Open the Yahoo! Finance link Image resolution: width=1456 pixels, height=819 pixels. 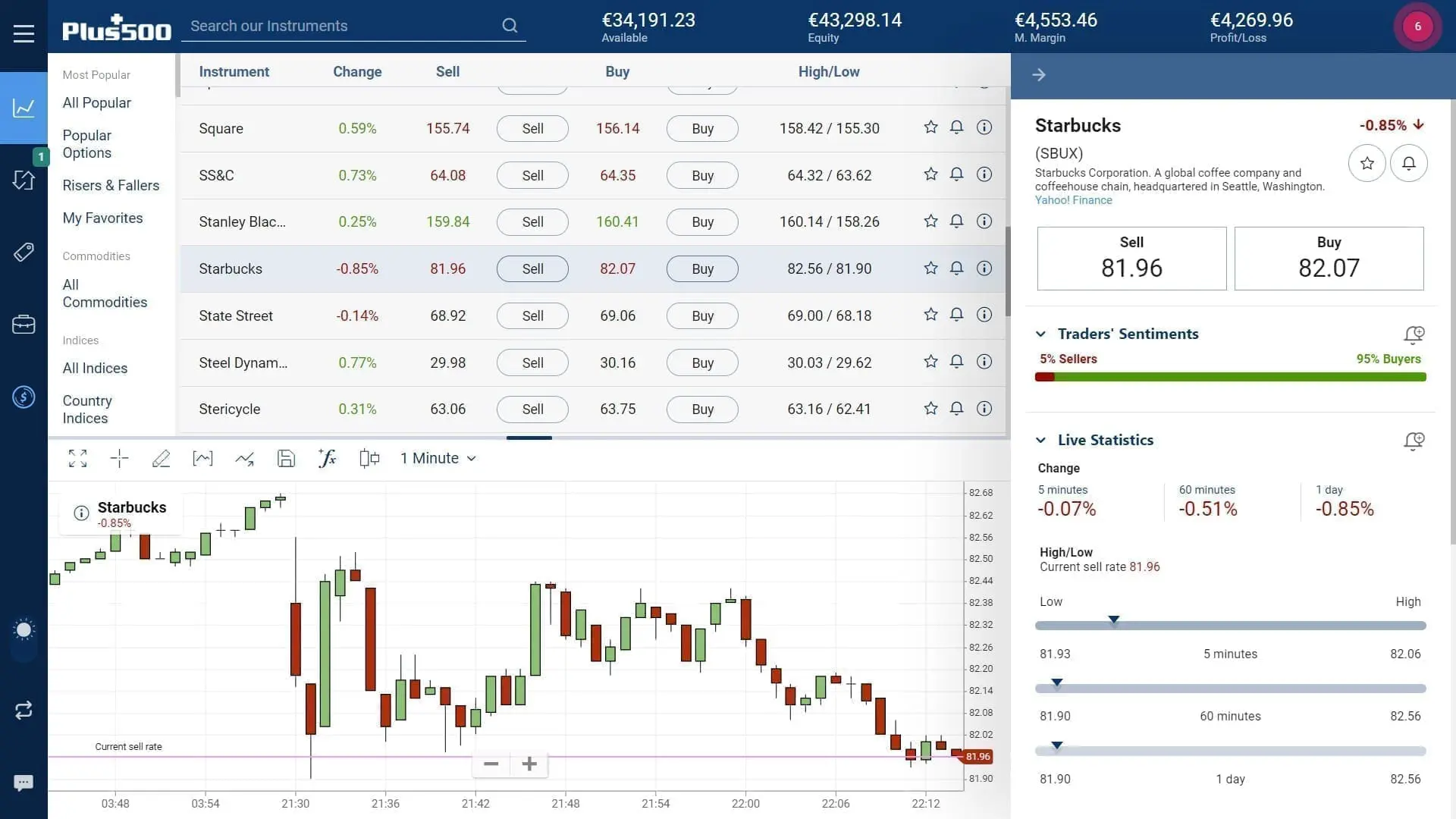point(1073,200)
